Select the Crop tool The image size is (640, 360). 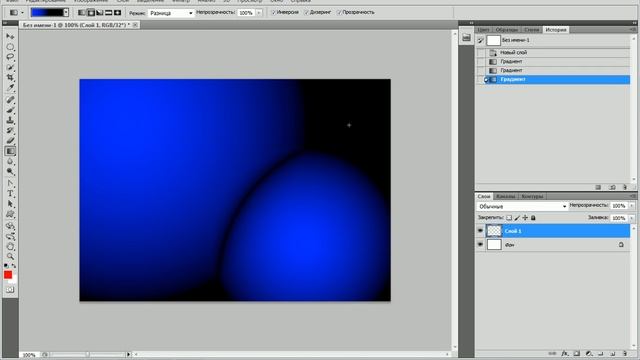[x=10, y=77]
